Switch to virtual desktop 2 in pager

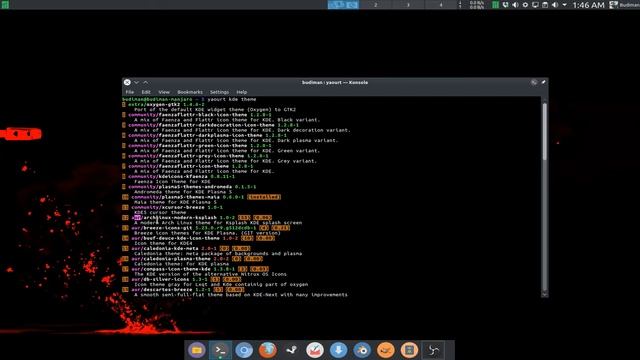(x=376, y=5)
